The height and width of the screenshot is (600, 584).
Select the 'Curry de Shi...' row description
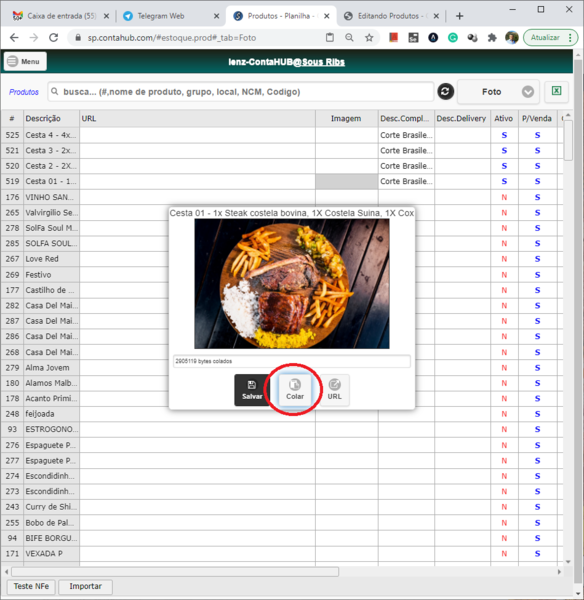(51, 507)
